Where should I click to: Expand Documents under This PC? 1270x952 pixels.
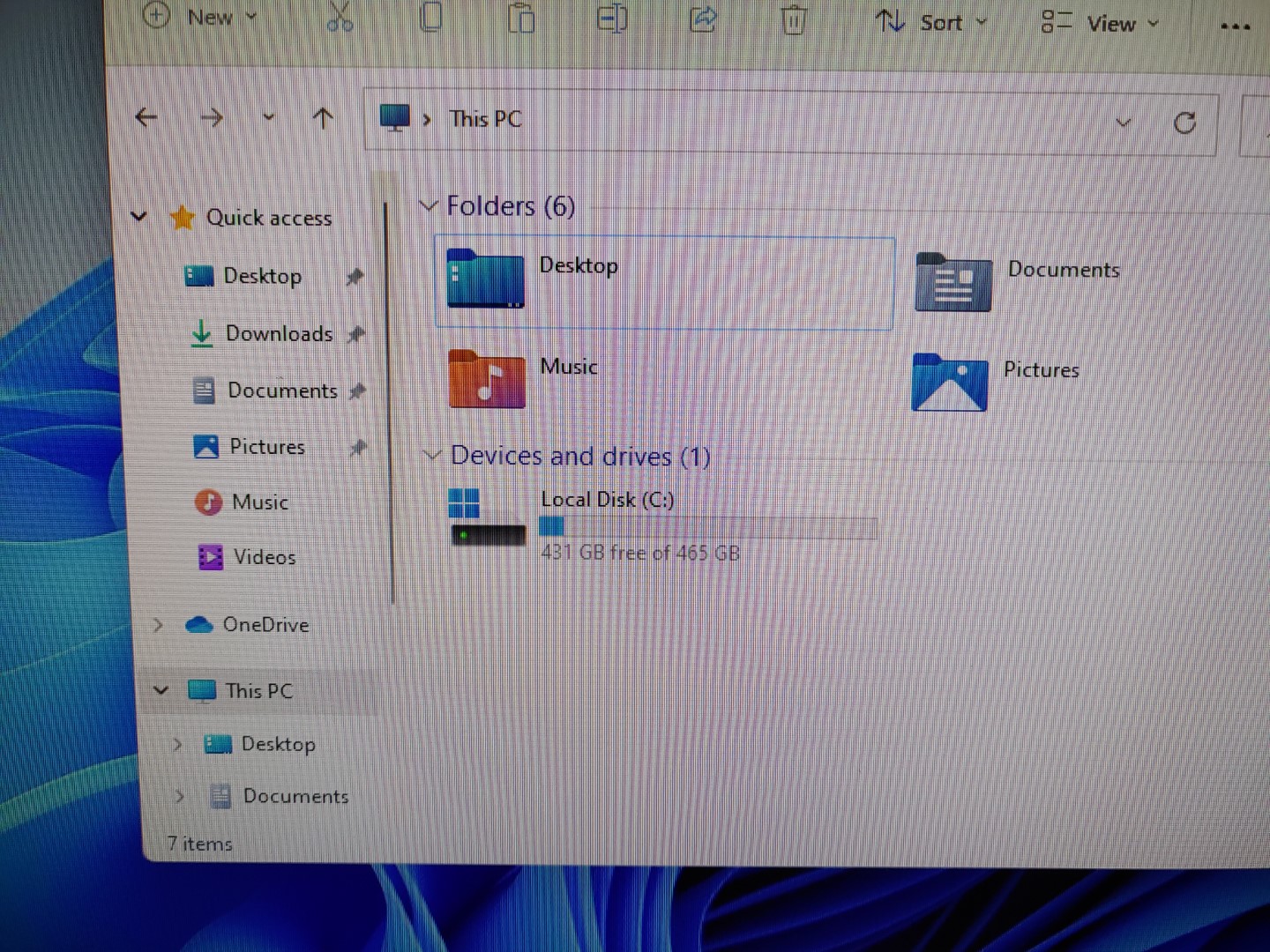179,796
